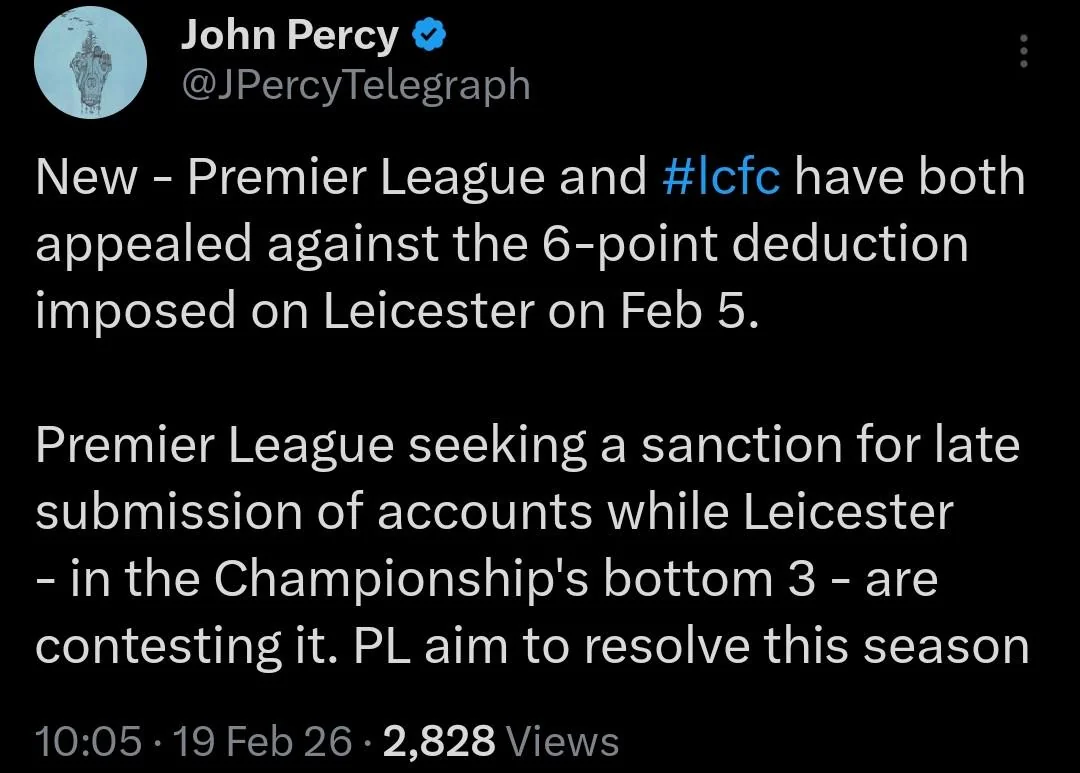Click the line mentioning Championship's bottom 3
This screenshot has height=773, width=1080.
click(x=485, y=579)
